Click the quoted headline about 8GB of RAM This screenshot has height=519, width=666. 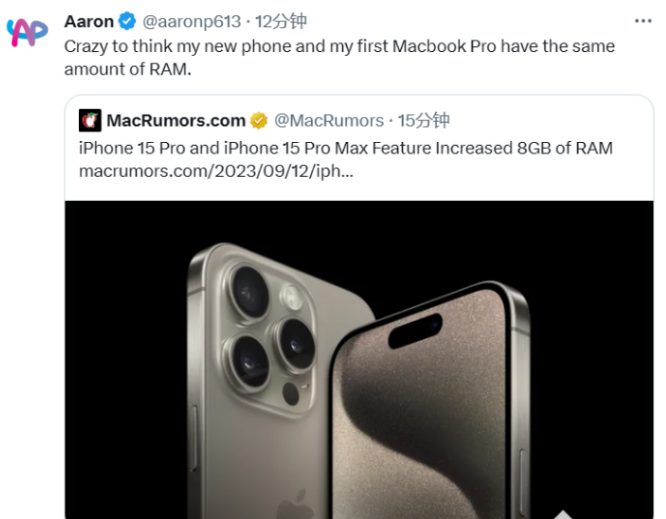(x=346, y=148)
